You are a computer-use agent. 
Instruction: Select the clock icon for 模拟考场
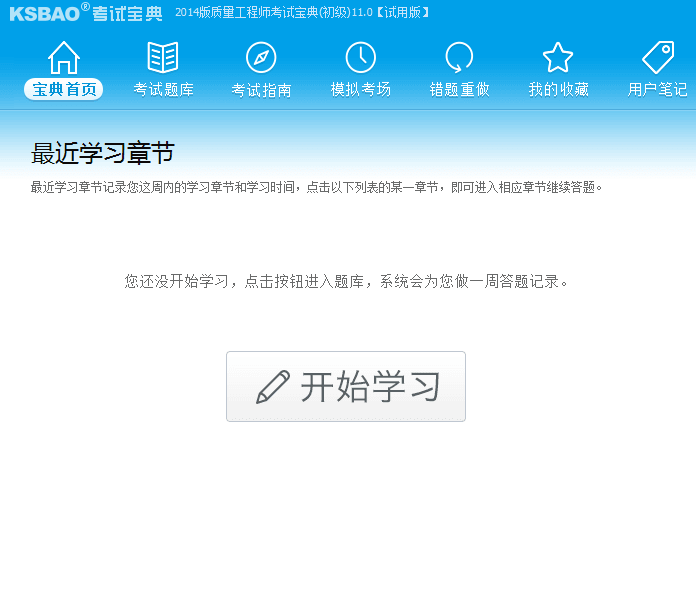(360, 57)
